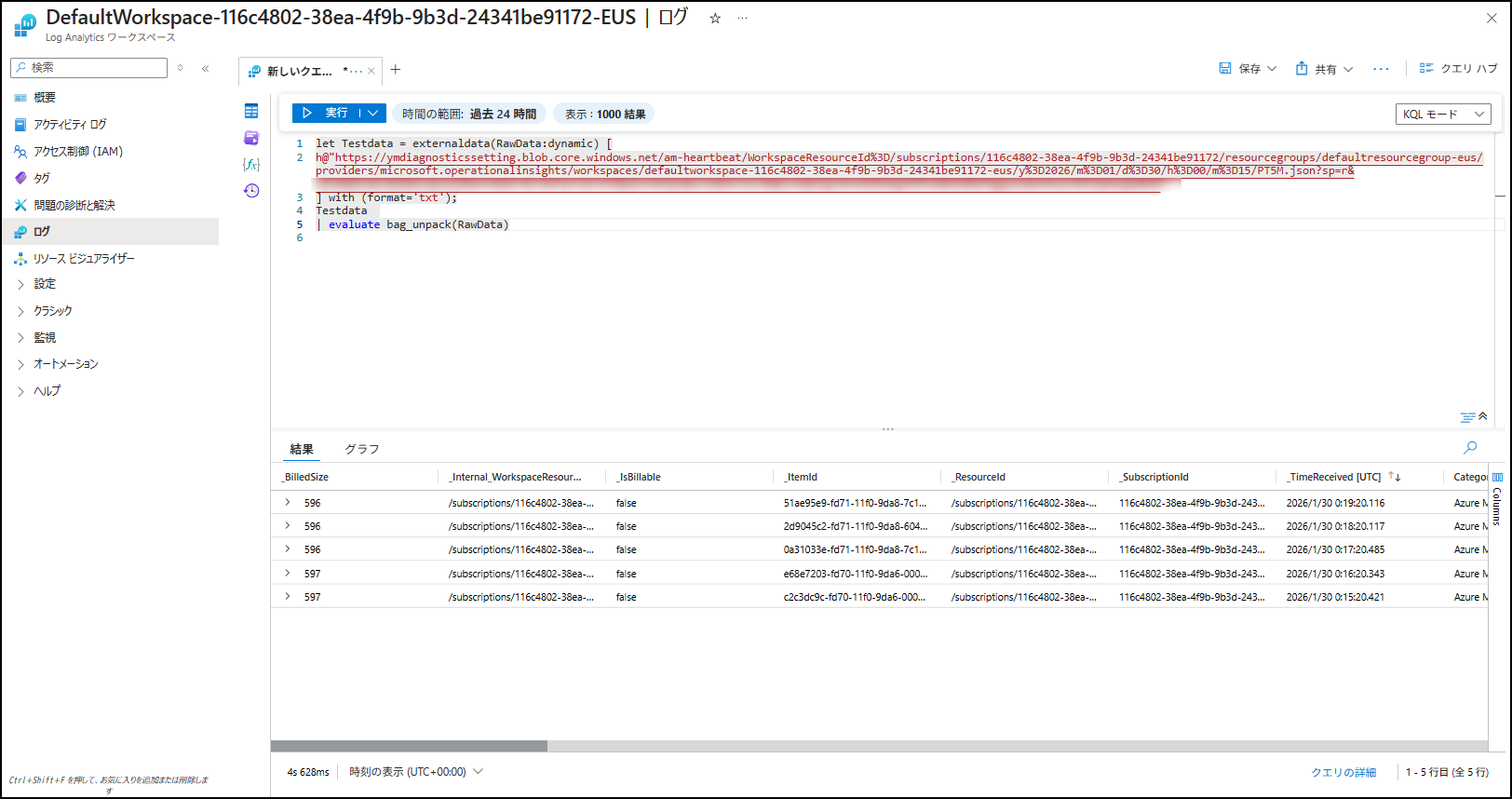Open the functions (fx) icon in the left rail
Image resolution: width=1512 pixels, height=799 pixels.
point(251,164)
